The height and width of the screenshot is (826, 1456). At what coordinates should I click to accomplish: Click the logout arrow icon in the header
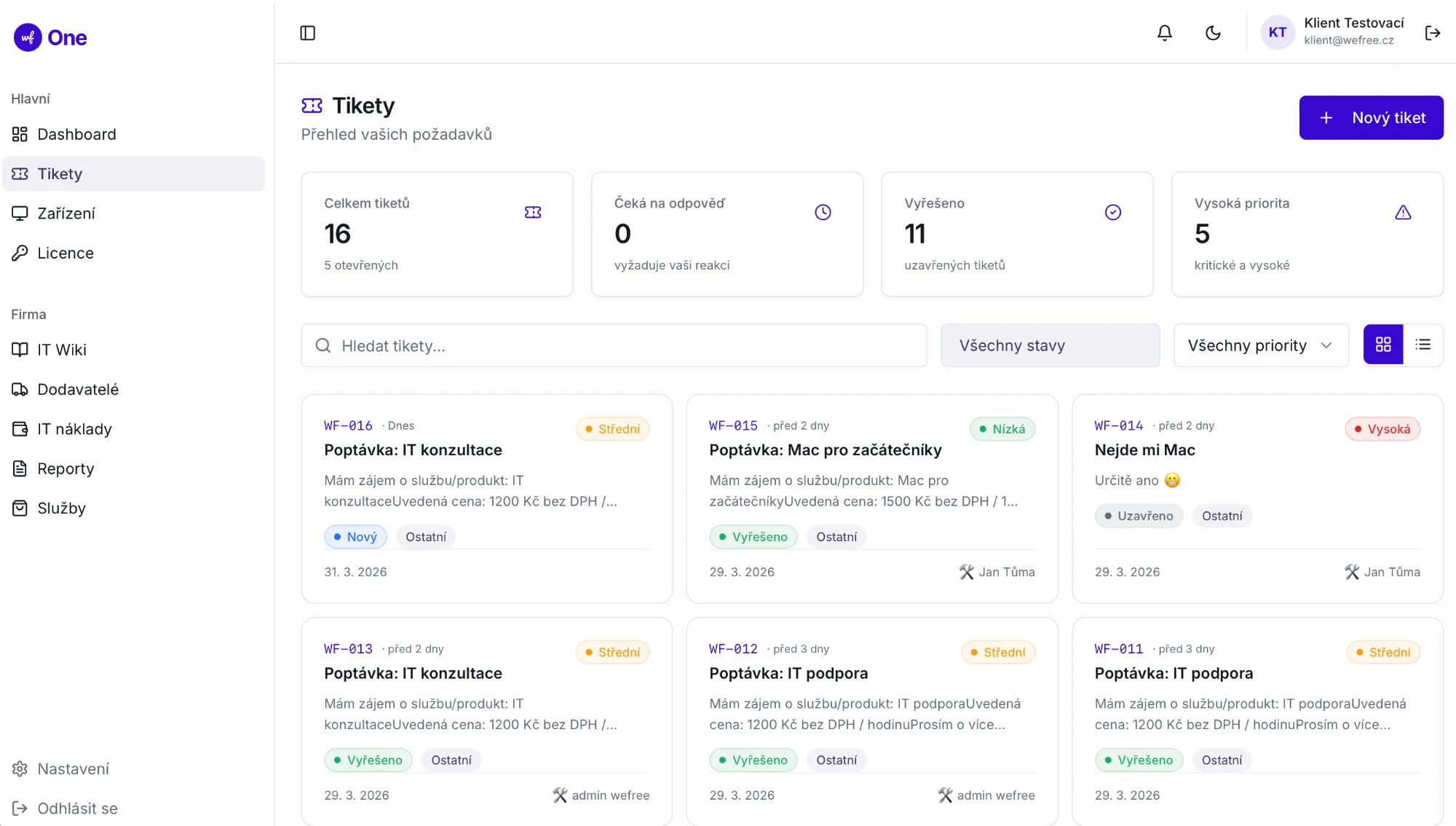click(x=1433, y=33)
